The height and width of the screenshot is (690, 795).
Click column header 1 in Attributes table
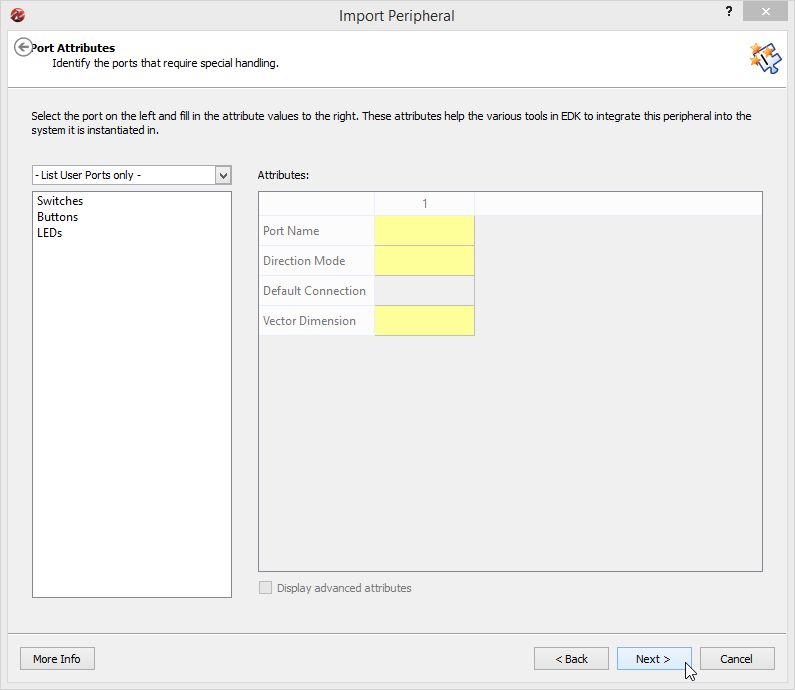point(424,204)
